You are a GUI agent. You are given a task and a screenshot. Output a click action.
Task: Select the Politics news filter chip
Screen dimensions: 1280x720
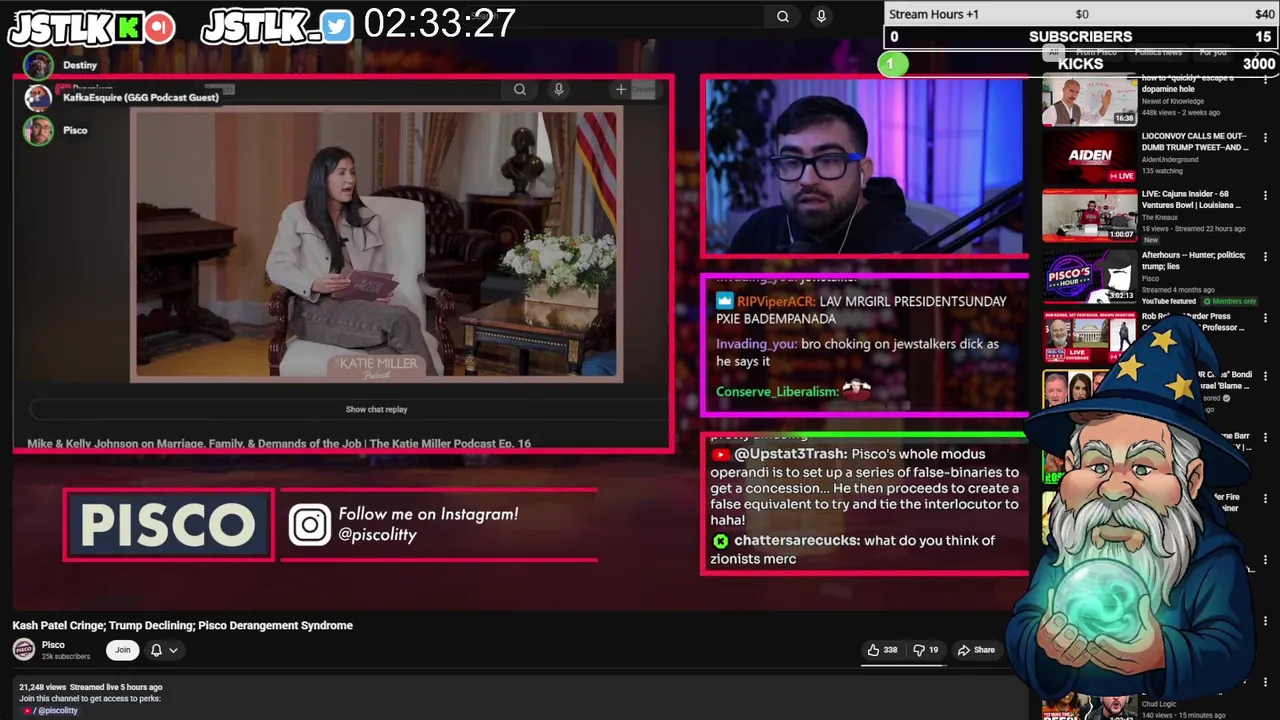pos(1158,52)
